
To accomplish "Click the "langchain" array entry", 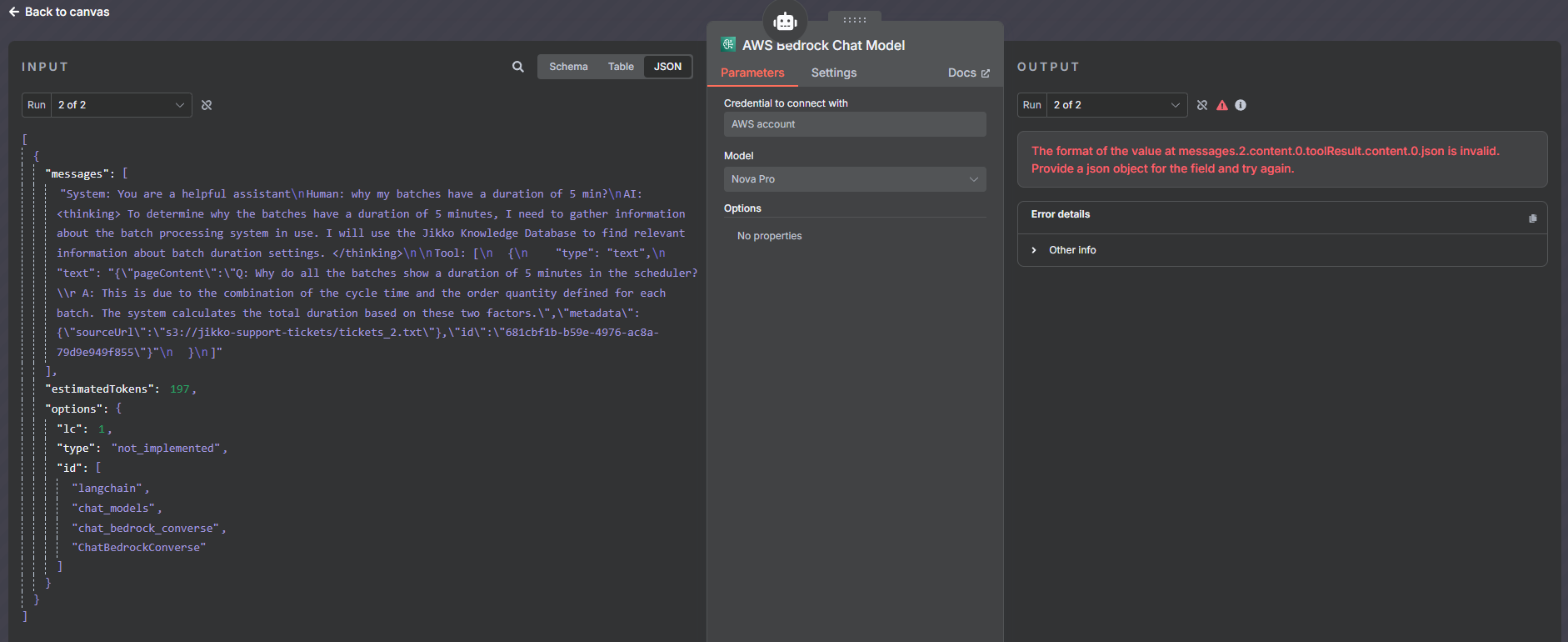I will [x=107, y=489].
